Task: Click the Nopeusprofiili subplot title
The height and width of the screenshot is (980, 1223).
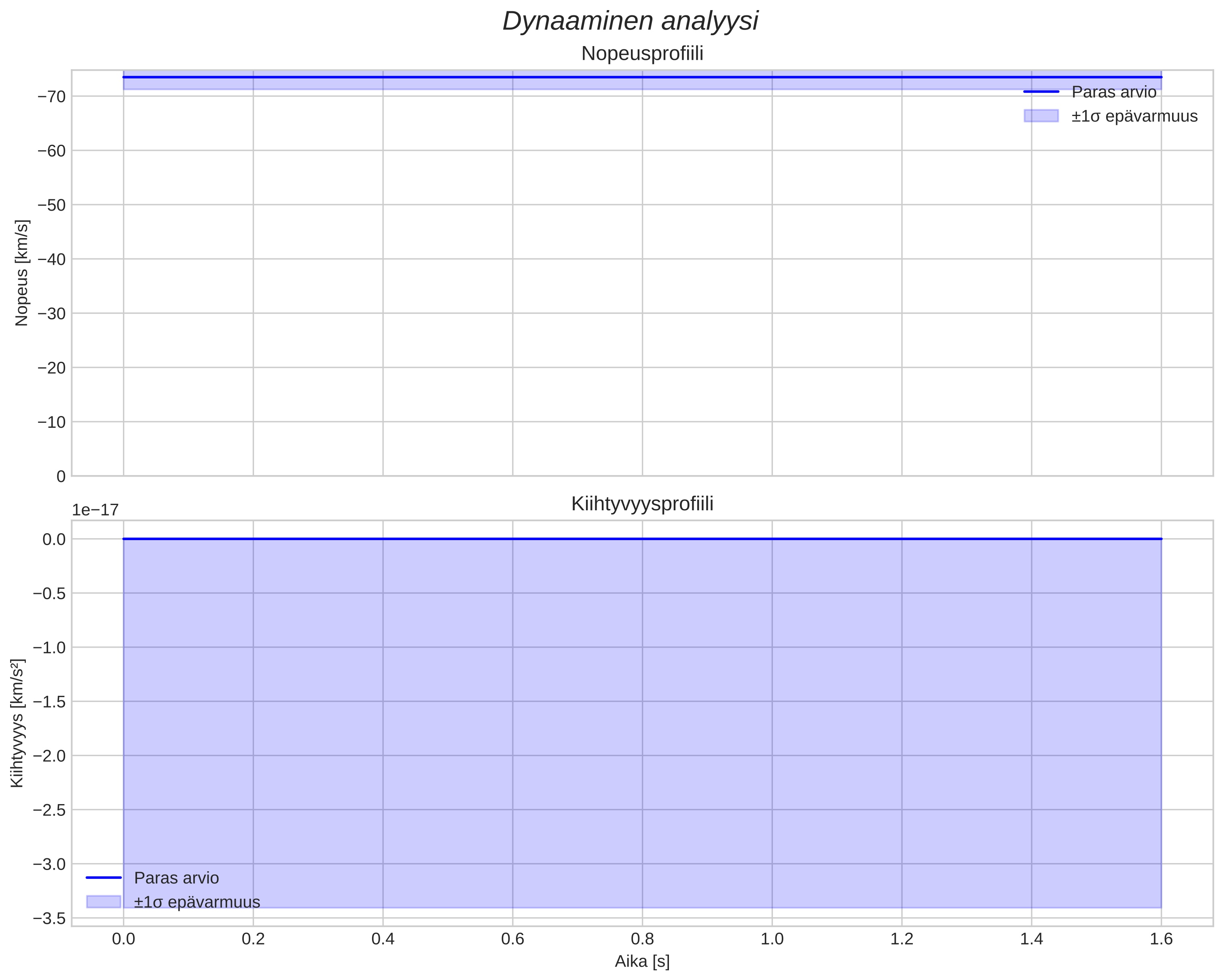Action: 642,54
